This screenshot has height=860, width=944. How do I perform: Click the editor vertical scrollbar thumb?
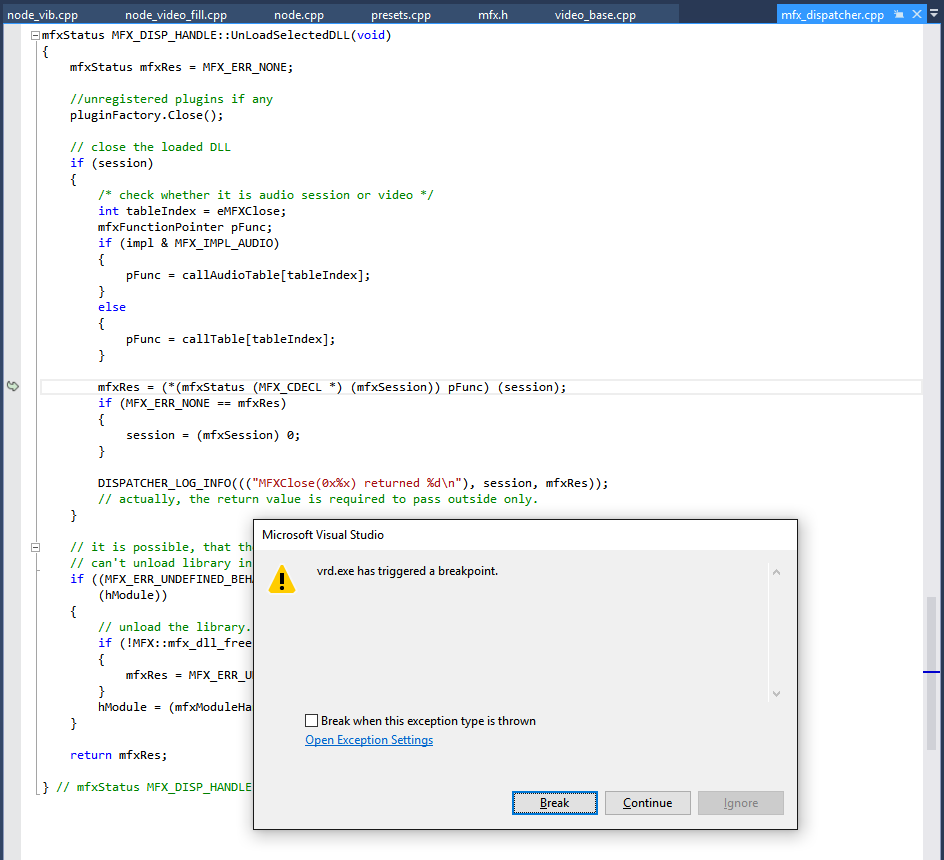(x=931, y=673)
